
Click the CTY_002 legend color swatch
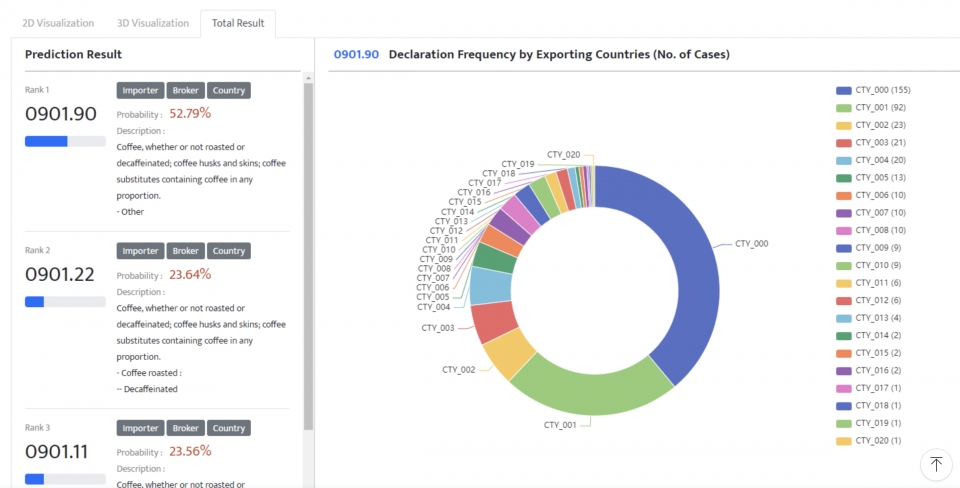coord(843,125)
